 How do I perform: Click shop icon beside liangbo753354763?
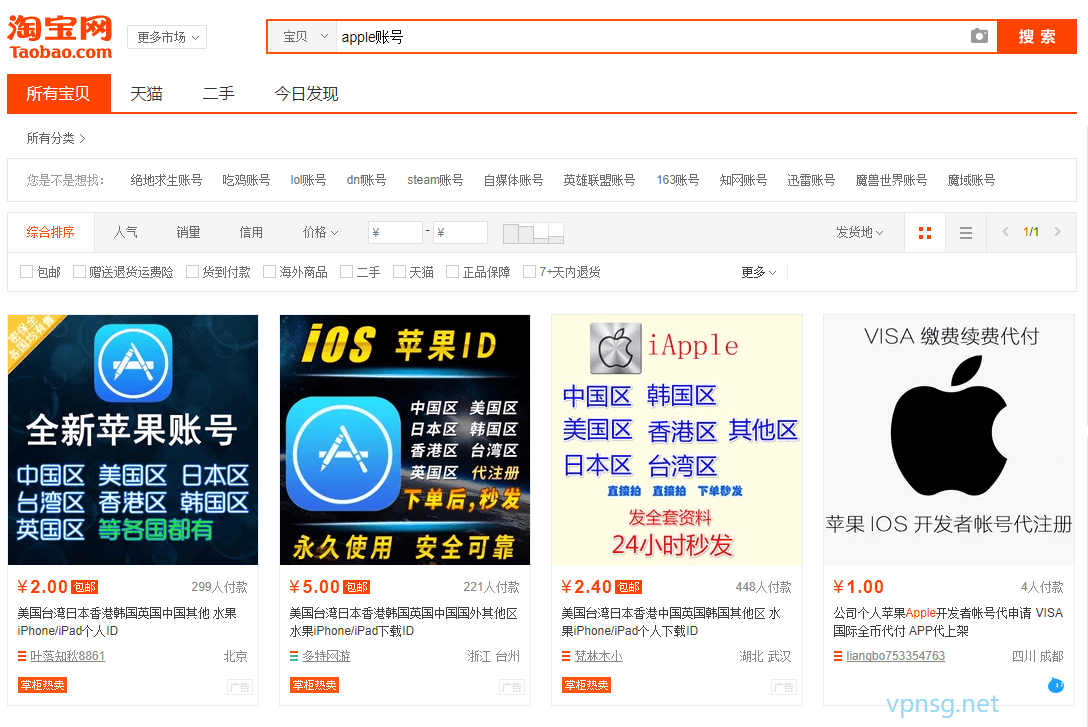tap(838, 656)
